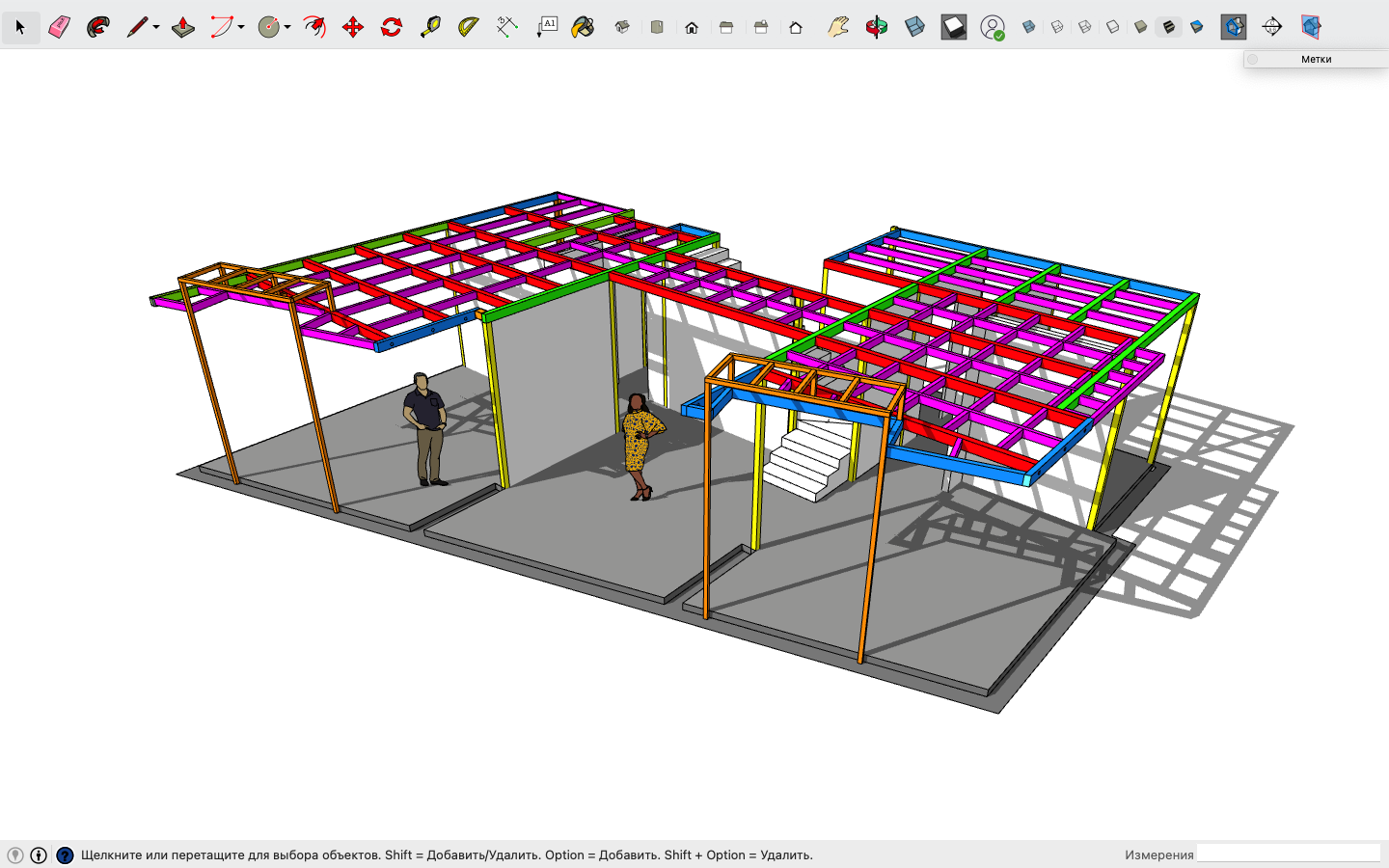Open the Arc tool dropdown arrow

pyautogui.click(x=241, y=27)
